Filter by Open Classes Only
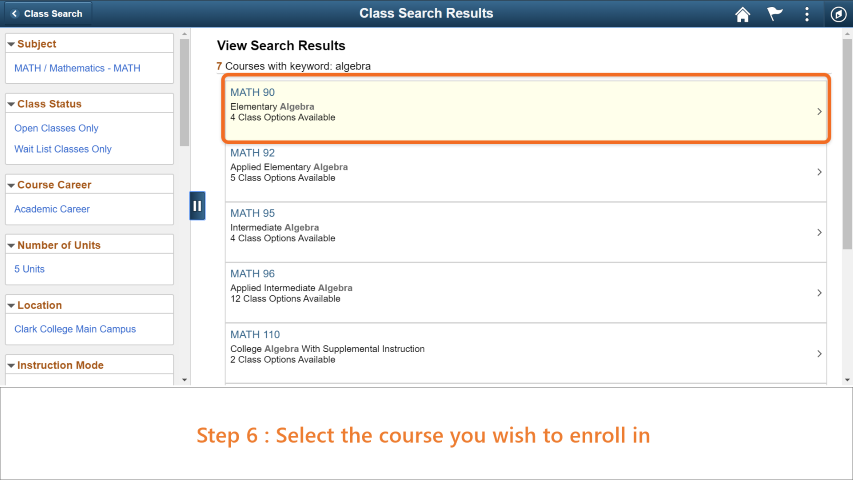The image size is (853, 480). pos(56,128)
